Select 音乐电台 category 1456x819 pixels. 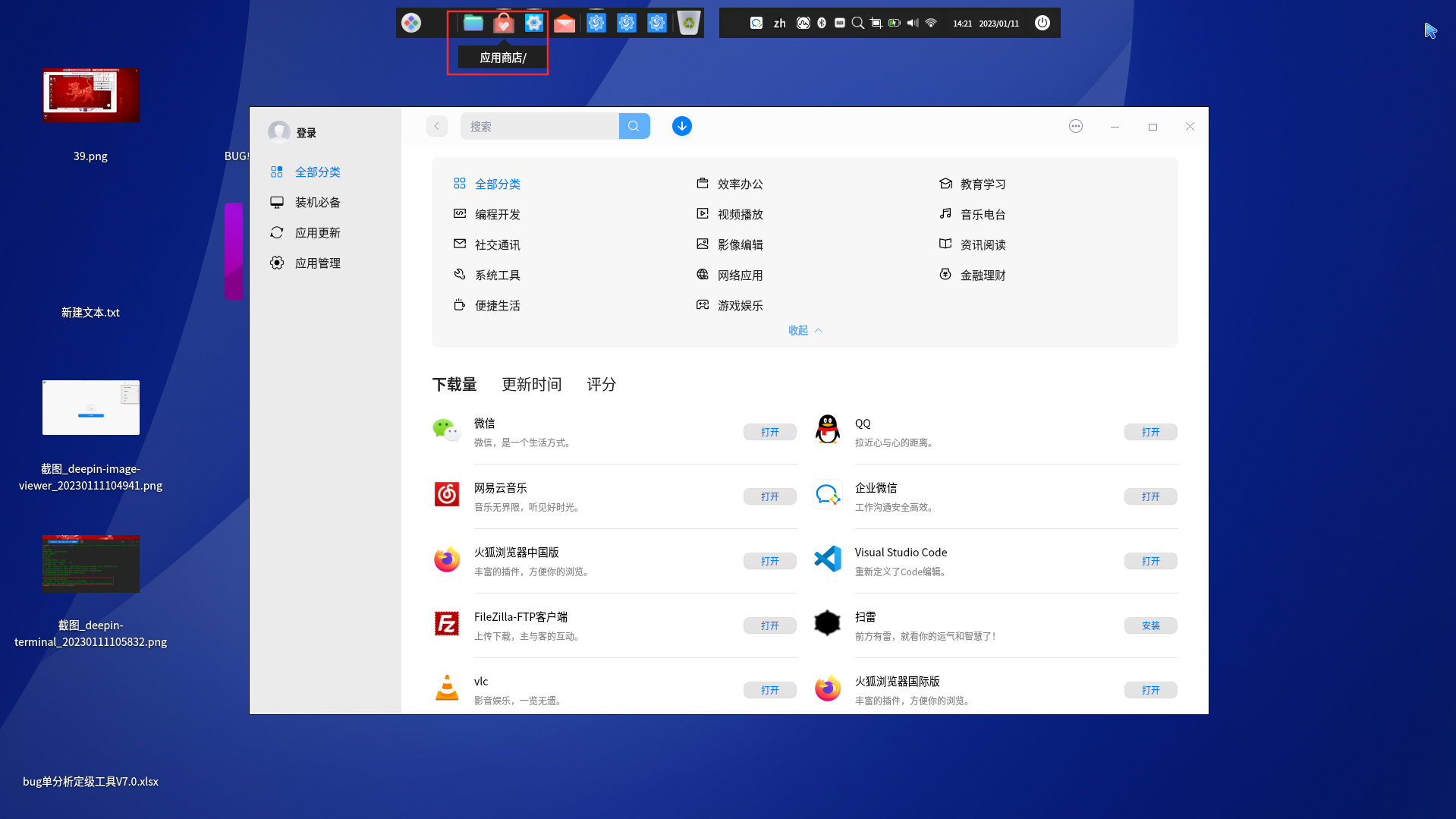pyautogui.click(x=973, y=215)
